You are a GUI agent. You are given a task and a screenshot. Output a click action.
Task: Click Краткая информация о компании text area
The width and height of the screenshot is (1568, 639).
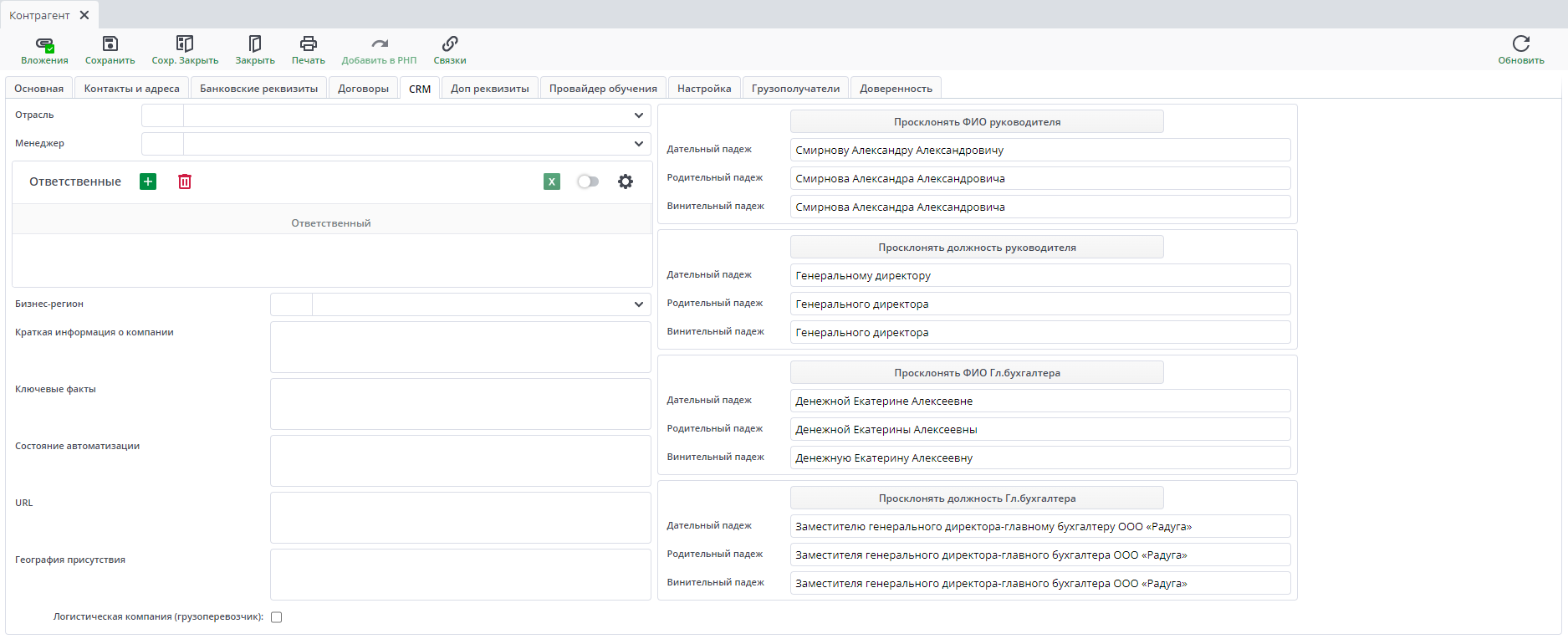pyautogui.click(x=461, y=347)
